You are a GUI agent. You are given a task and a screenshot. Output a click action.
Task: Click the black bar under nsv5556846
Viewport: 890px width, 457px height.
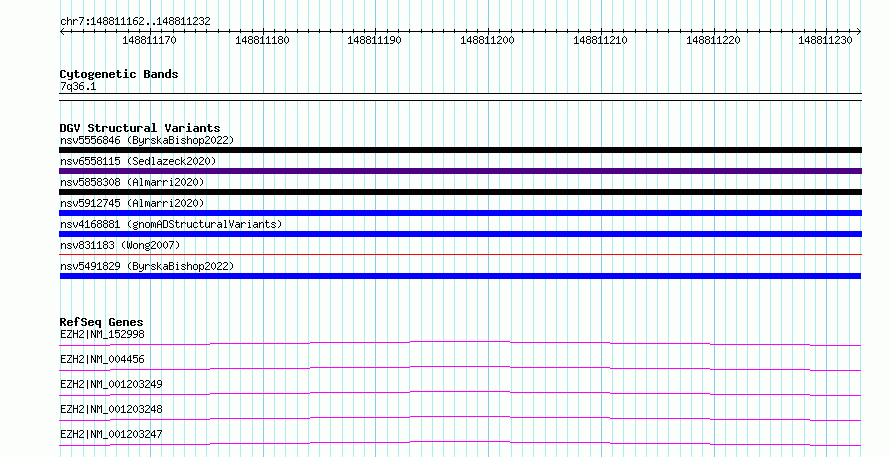pyautogui.click(x=460, y=150)
